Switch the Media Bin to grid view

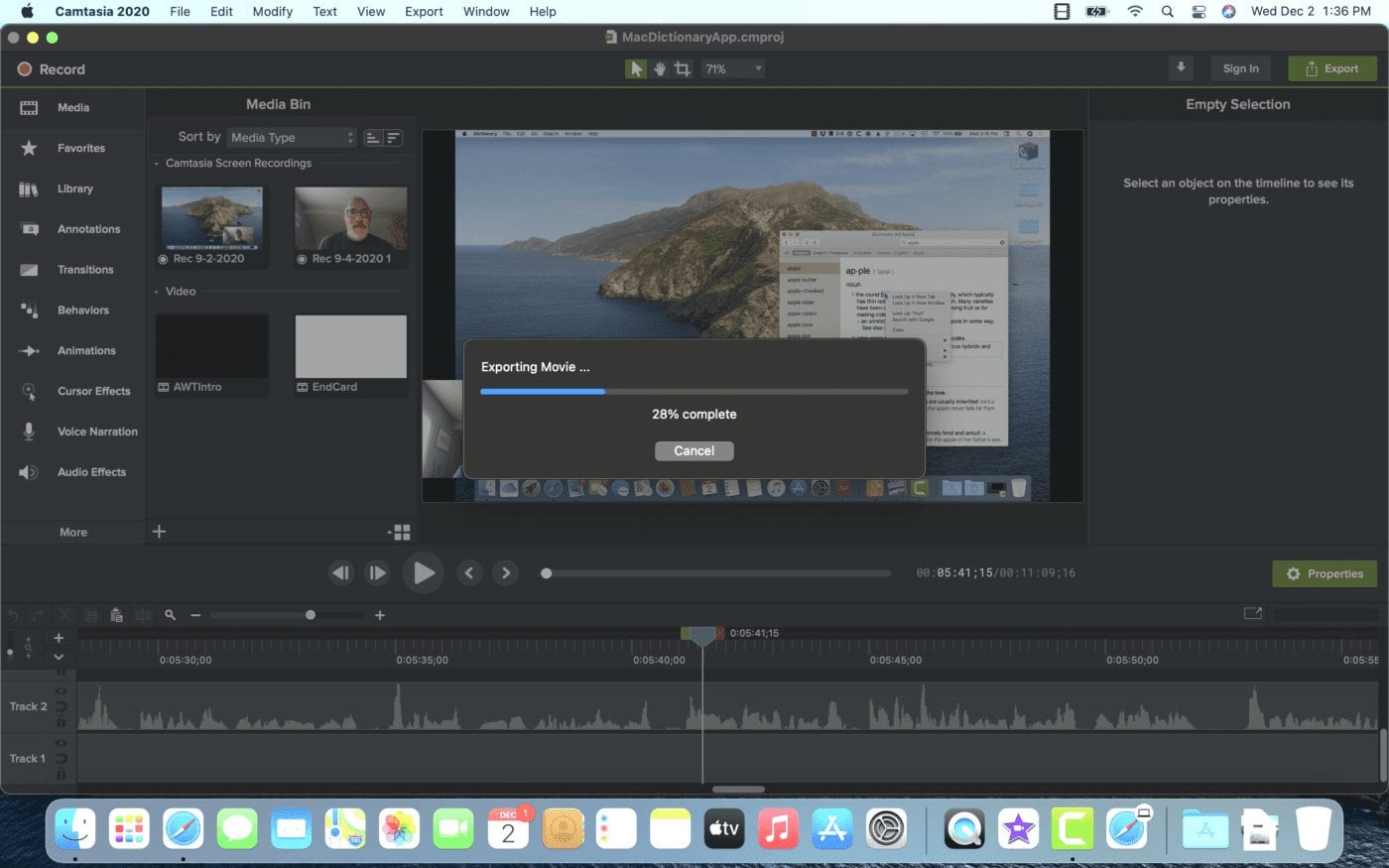[401, 533]
